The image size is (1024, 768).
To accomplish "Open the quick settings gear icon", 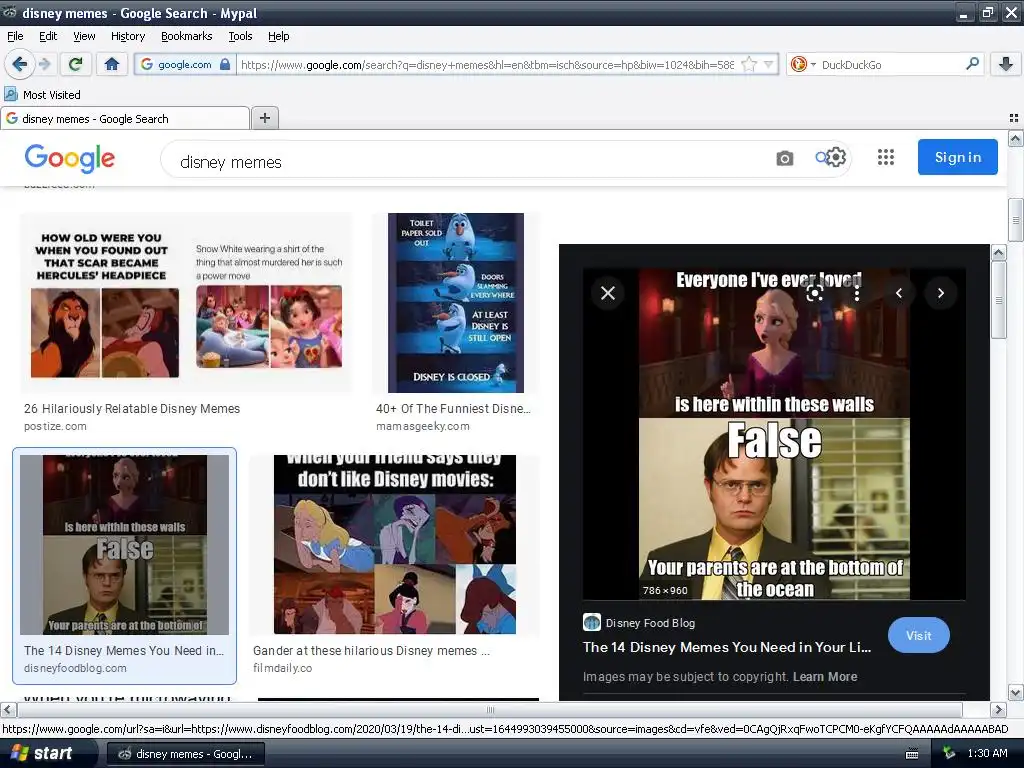I will (x=836, y=157).
